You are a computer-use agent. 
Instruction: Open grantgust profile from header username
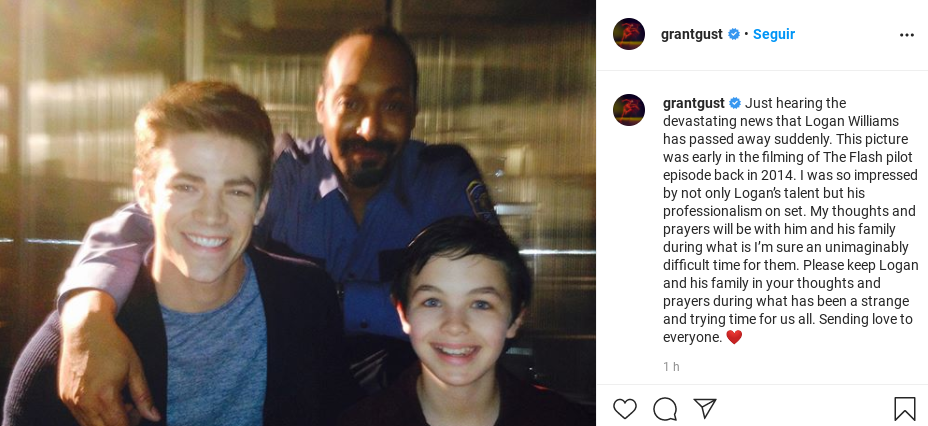pos(692,34)
